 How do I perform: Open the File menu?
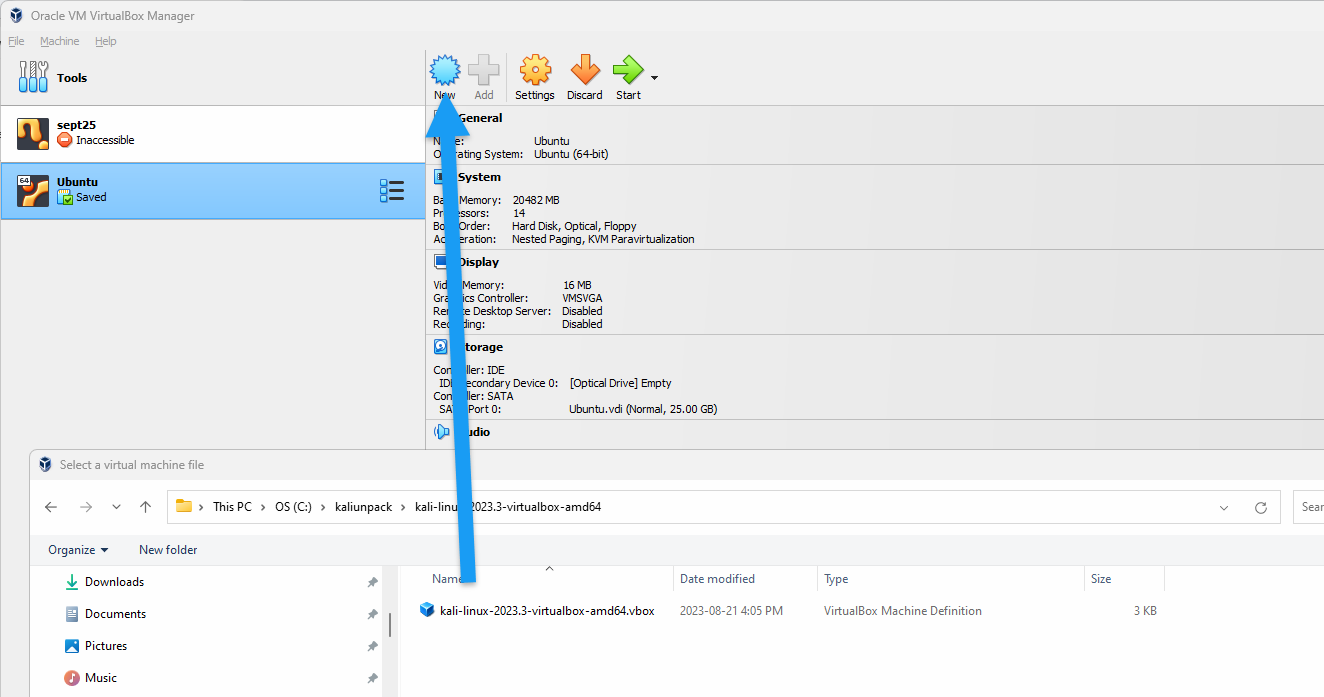point(16,41)
